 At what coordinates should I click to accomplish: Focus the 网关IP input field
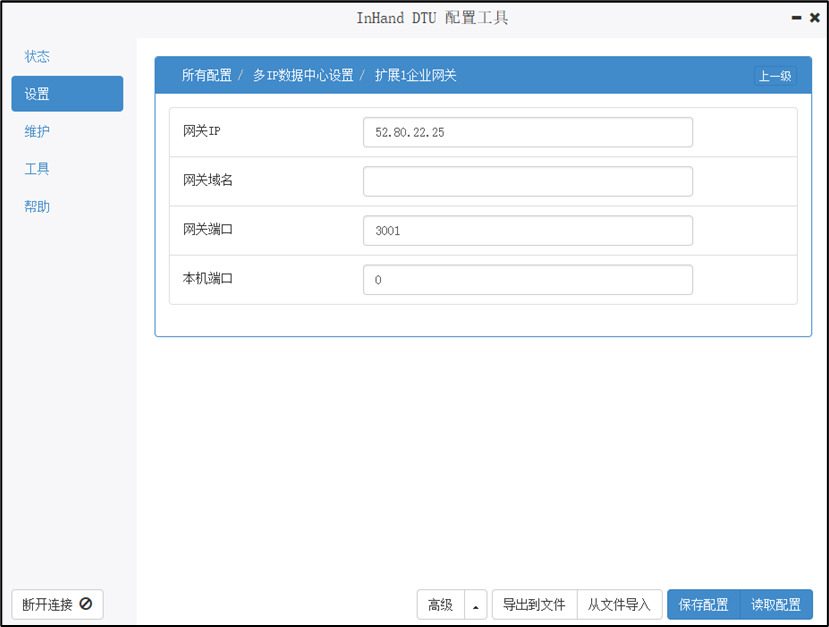tap(528, 132)
